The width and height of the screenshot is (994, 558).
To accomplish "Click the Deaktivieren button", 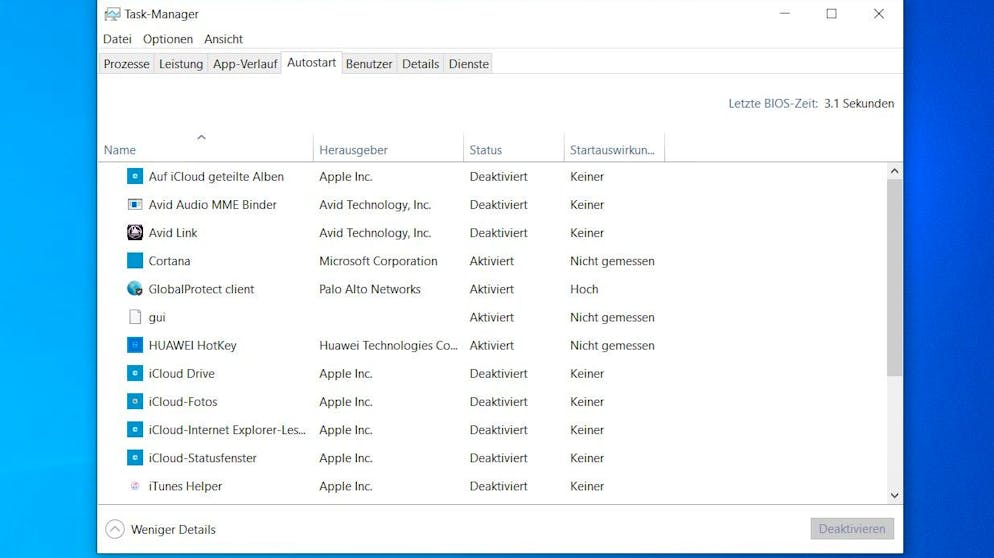I will click(x=852, y=529).
